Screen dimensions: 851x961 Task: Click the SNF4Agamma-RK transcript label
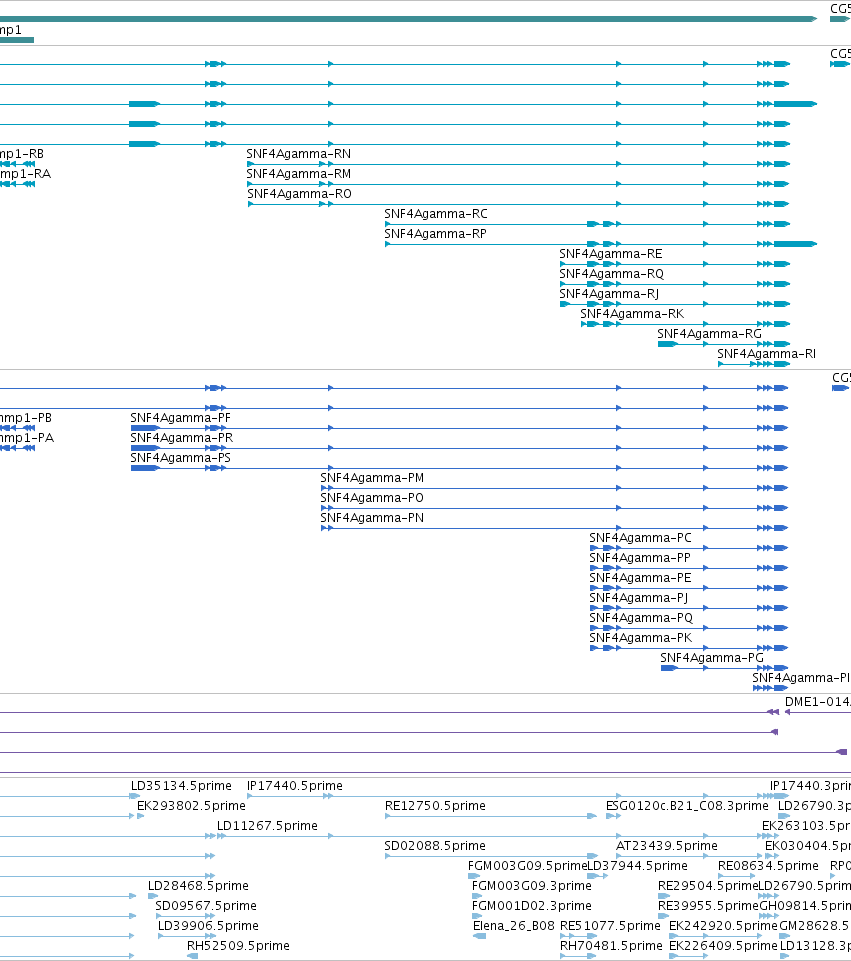click(632, 314)
